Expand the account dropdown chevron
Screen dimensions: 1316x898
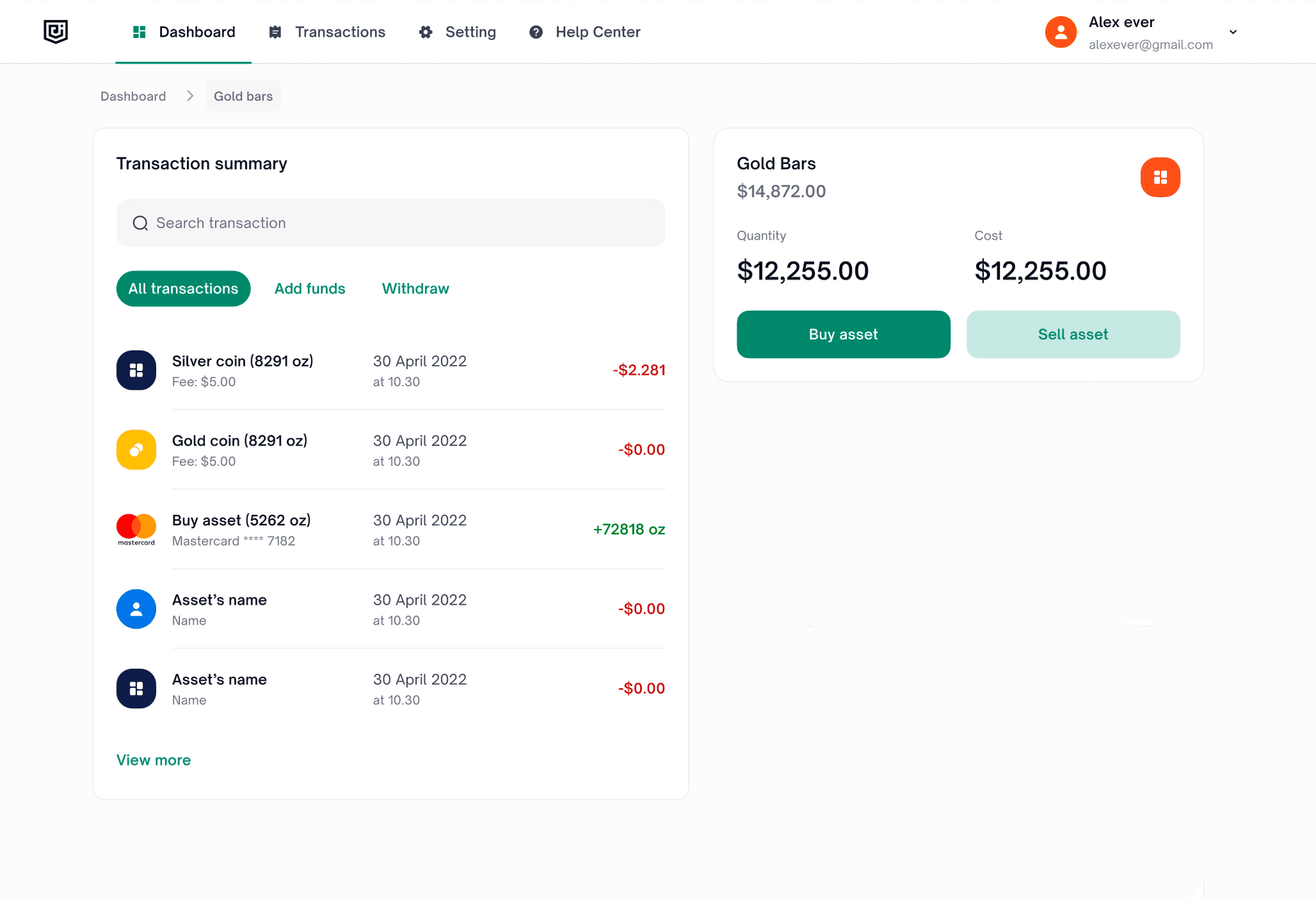(x=1233, y=31)
